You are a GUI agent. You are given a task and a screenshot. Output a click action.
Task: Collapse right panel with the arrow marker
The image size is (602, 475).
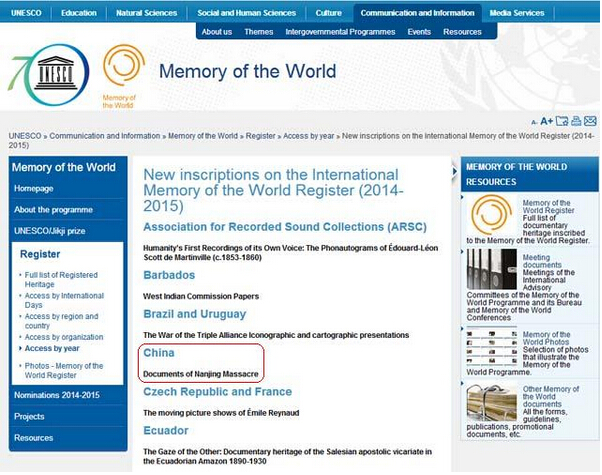pos(455,172)
